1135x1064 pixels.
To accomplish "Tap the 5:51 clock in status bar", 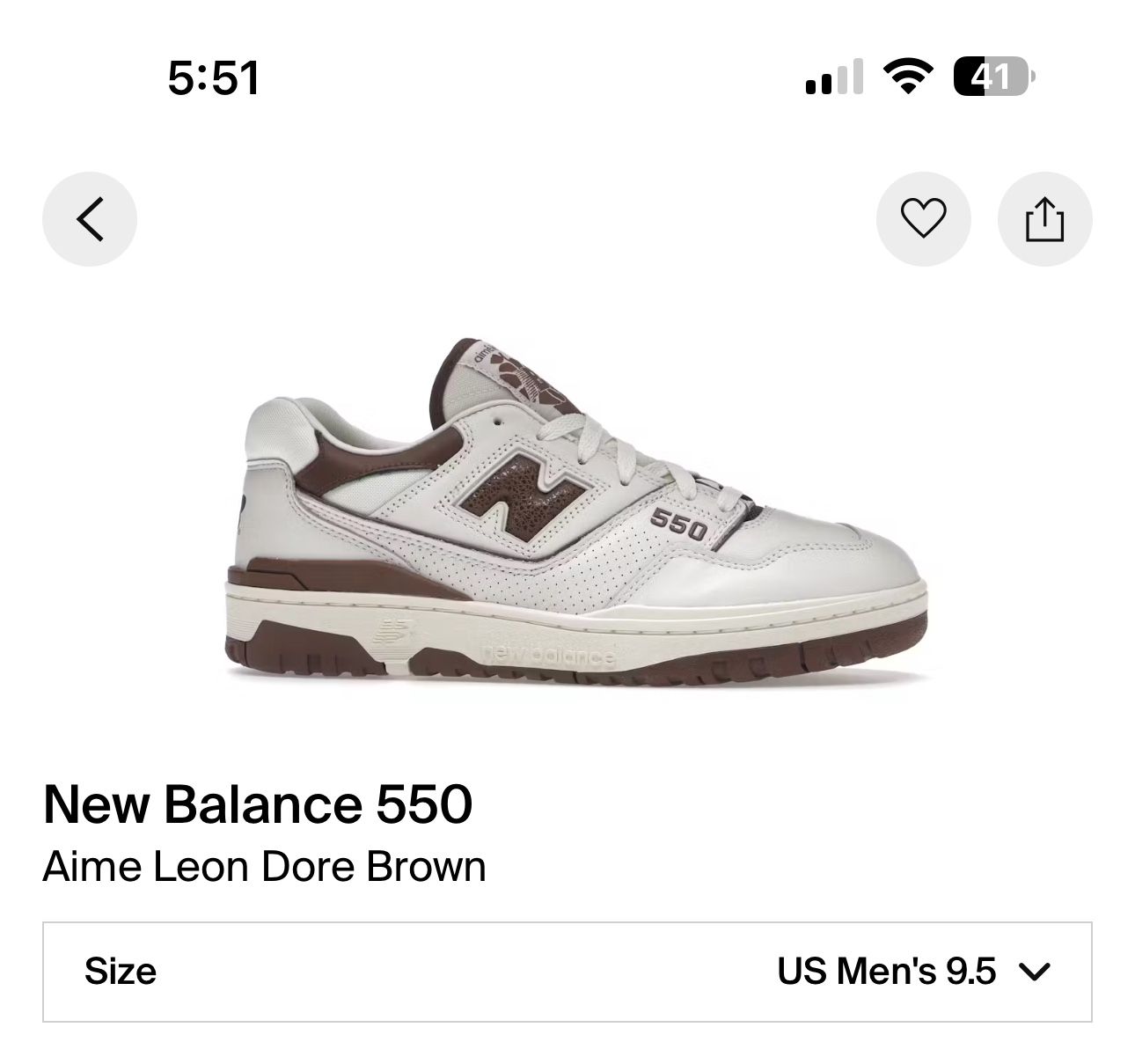I will [213, 77].
